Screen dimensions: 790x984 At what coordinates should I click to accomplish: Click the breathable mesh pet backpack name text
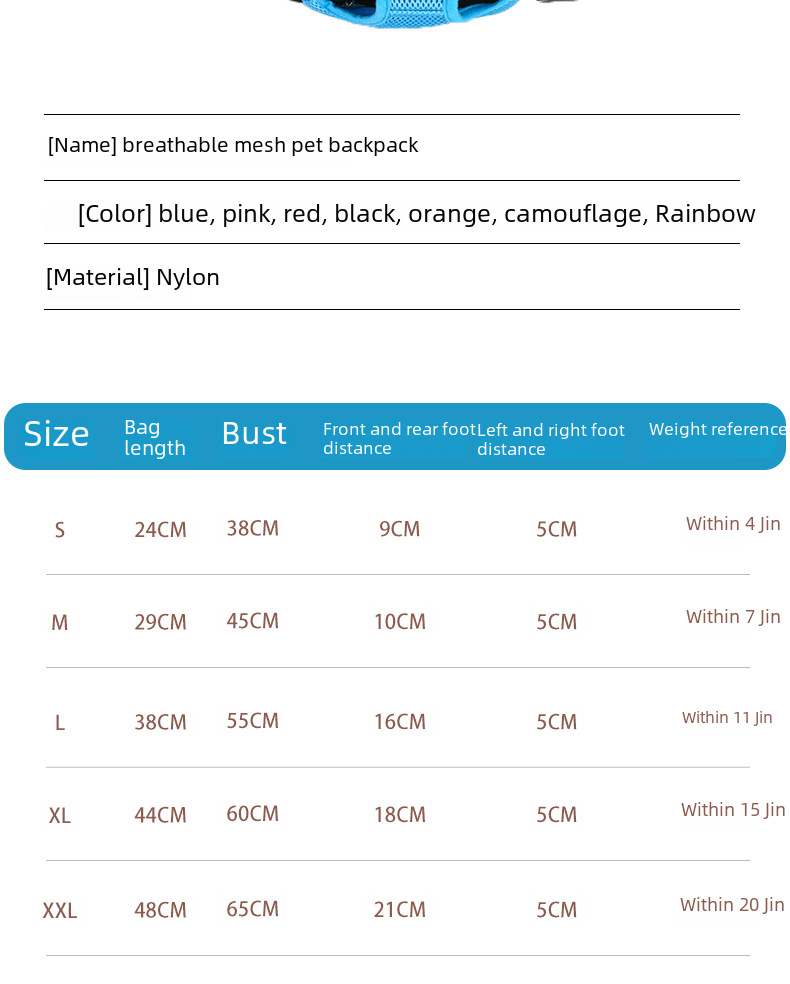[233, 146]
